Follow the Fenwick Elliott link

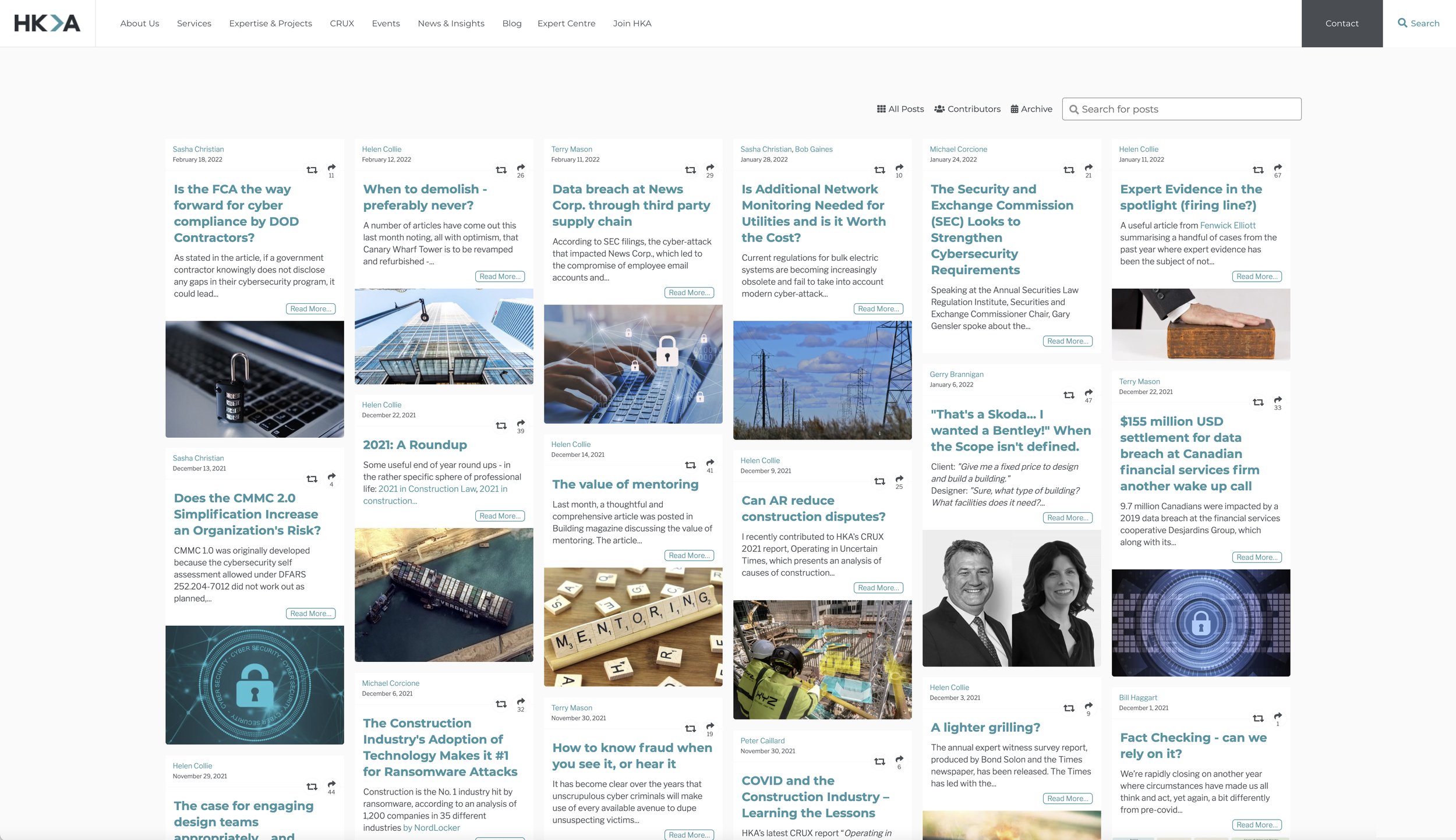pyautogui.click(x=1228, y=225)
